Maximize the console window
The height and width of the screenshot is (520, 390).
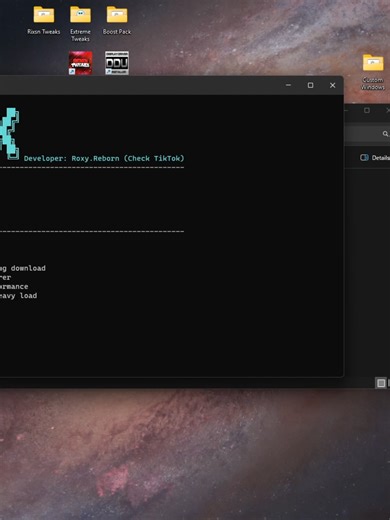[310, 85]
